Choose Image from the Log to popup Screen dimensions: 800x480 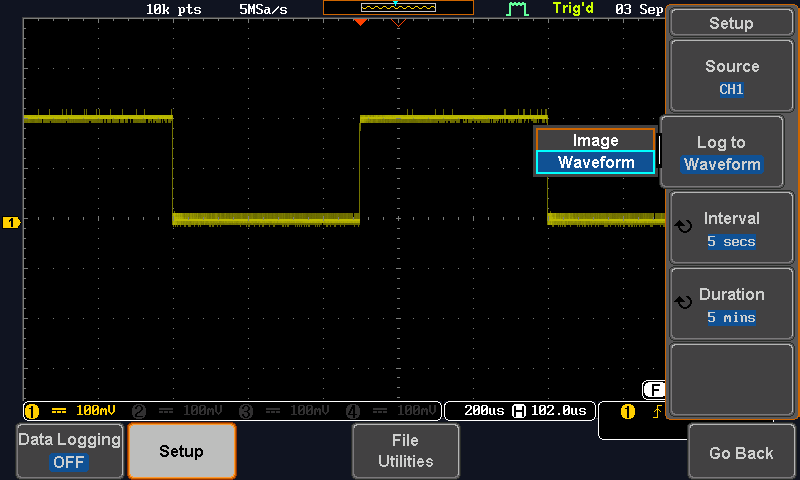tap(595, 140)
